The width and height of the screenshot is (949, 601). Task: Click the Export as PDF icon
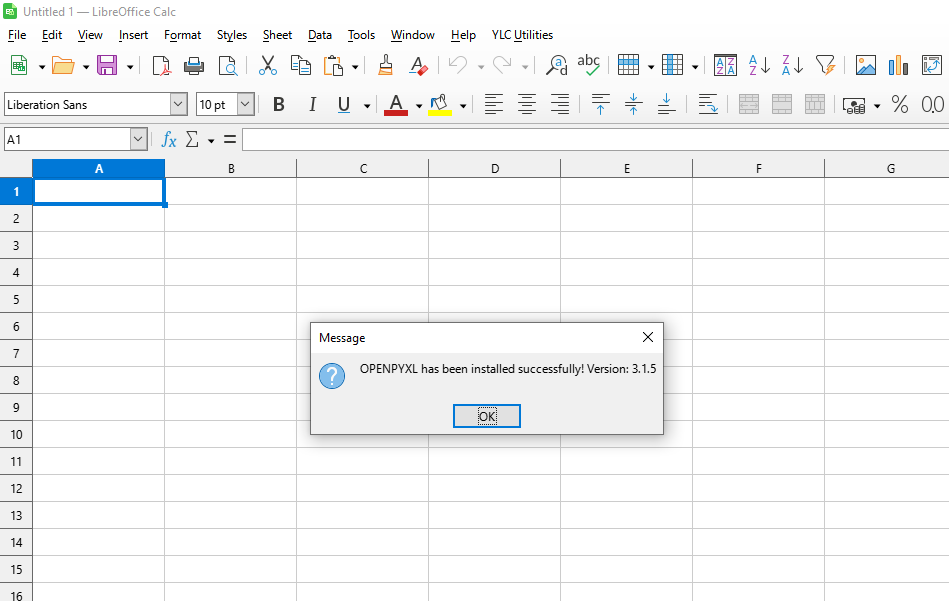pos(161,66)
